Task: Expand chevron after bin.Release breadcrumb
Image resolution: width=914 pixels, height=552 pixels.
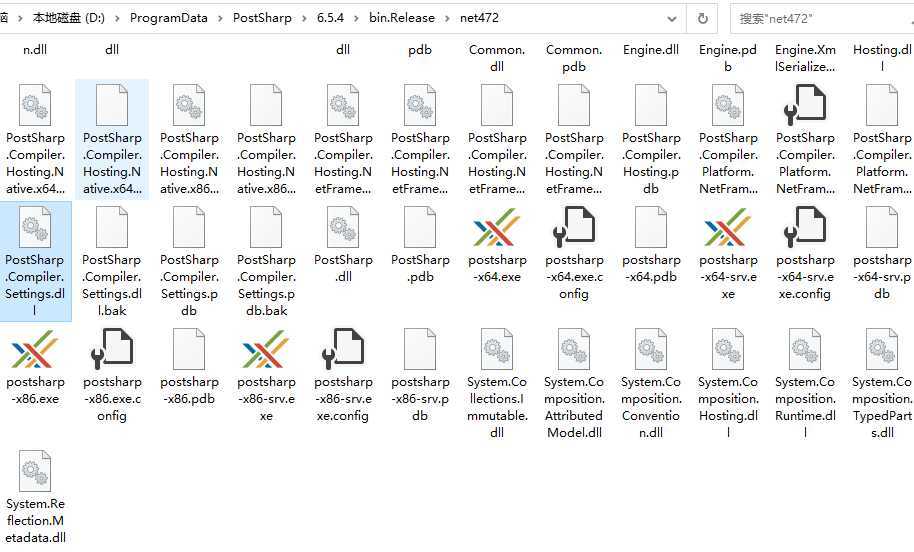Action: [x=447, y=18]
